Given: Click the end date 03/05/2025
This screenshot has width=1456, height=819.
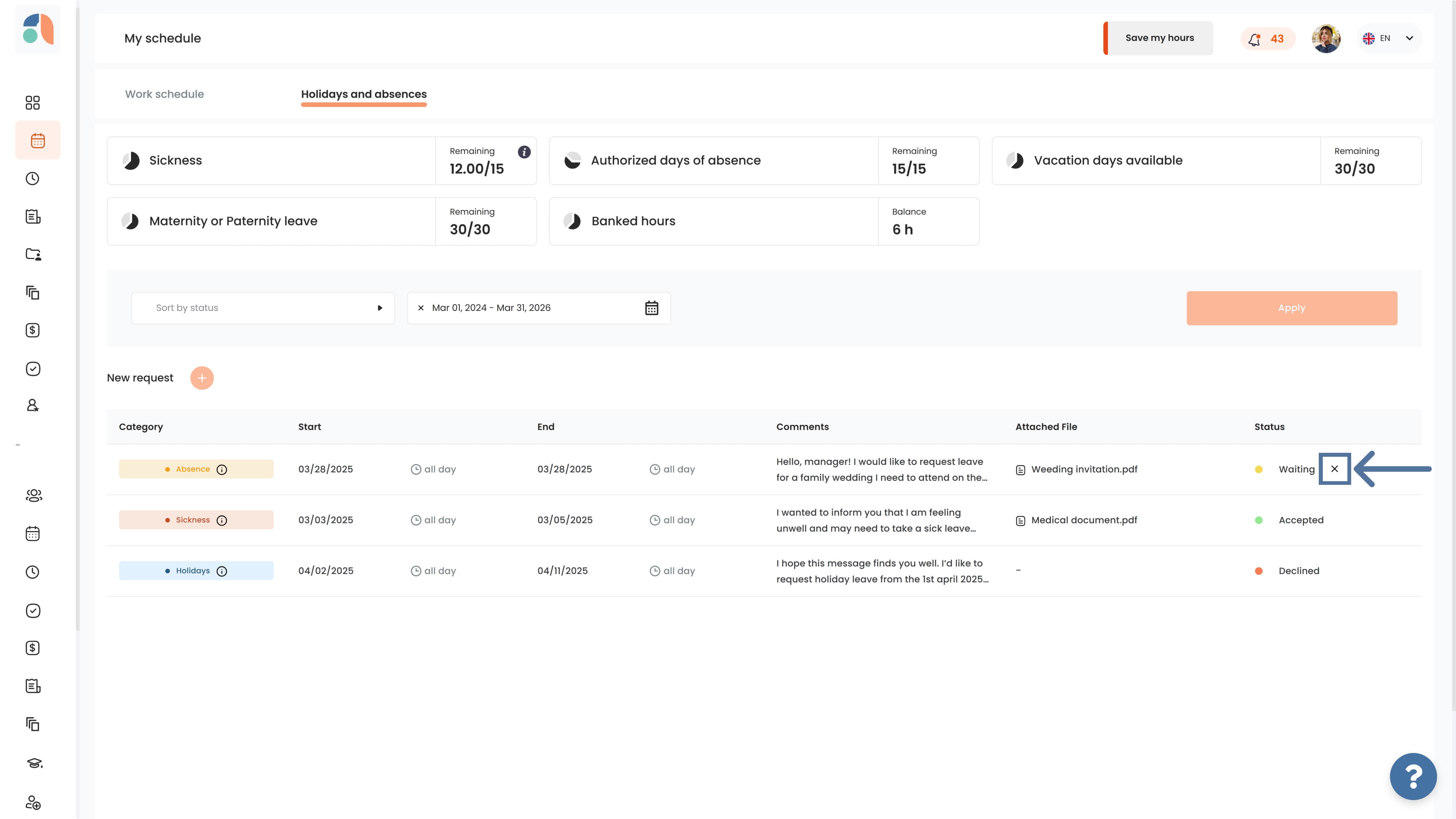Looking at the screenshot, I should (565, 521).
